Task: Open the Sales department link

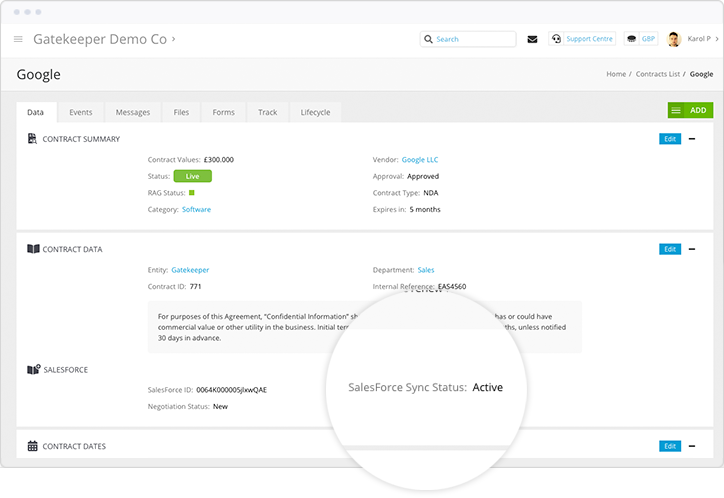Action: coord(426,270)
